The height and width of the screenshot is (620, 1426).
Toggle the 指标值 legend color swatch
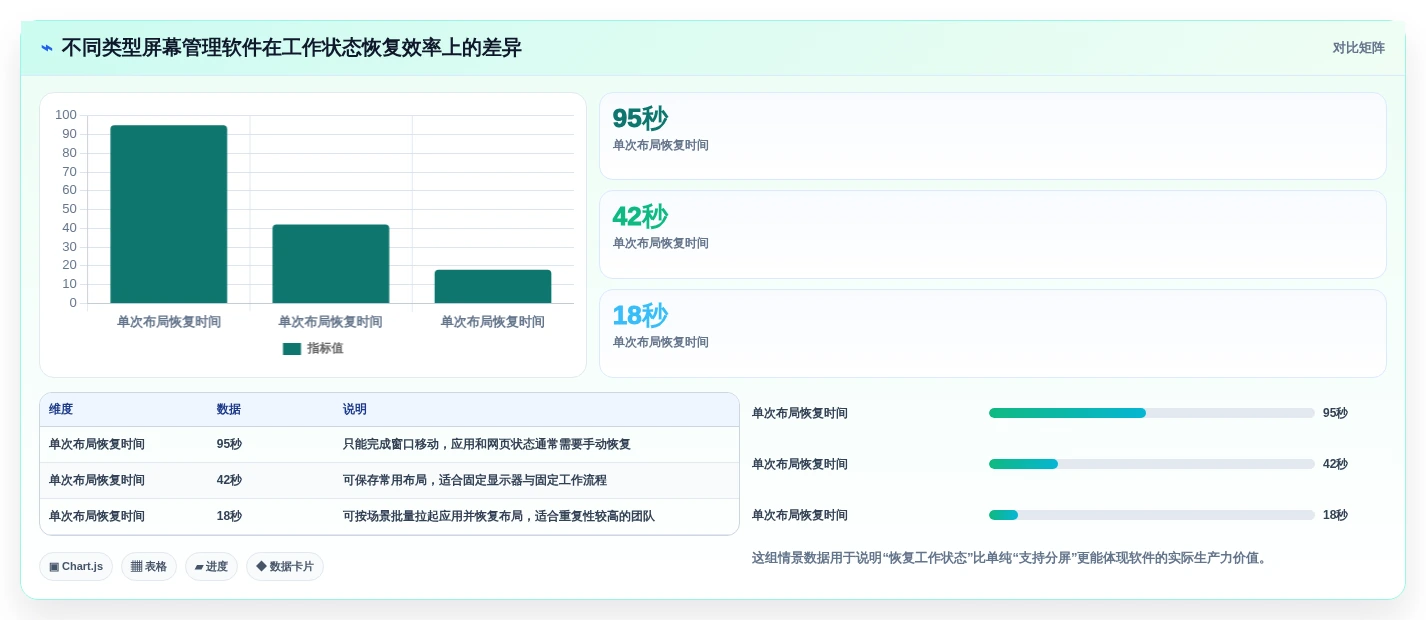coord(292,349)
